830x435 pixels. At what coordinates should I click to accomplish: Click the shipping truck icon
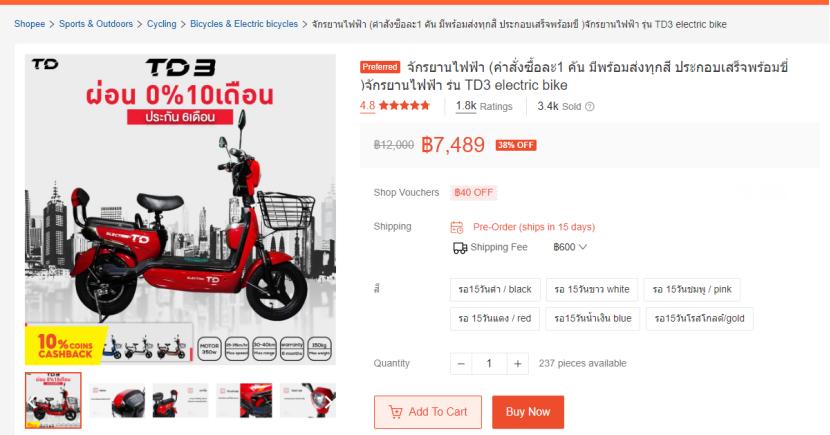pyautogui.click(x=460, y=248)
